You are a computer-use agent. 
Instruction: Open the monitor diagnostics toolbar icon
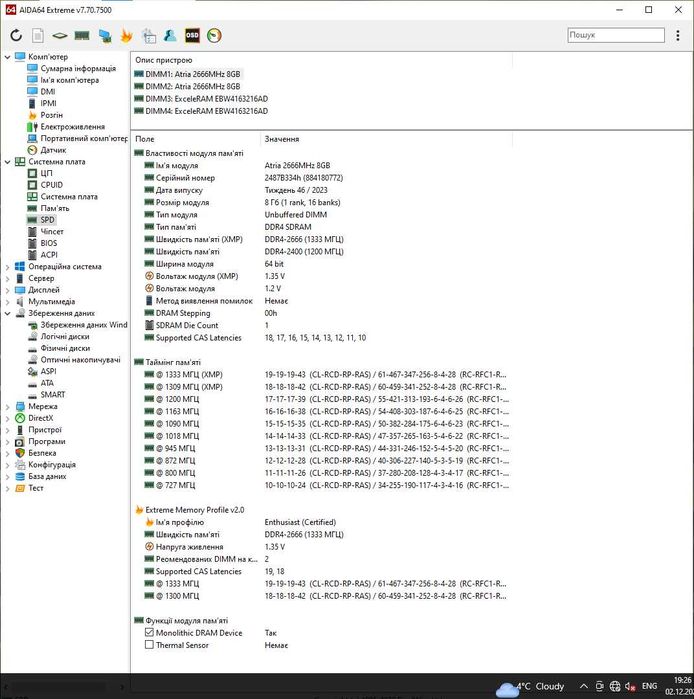148,36
